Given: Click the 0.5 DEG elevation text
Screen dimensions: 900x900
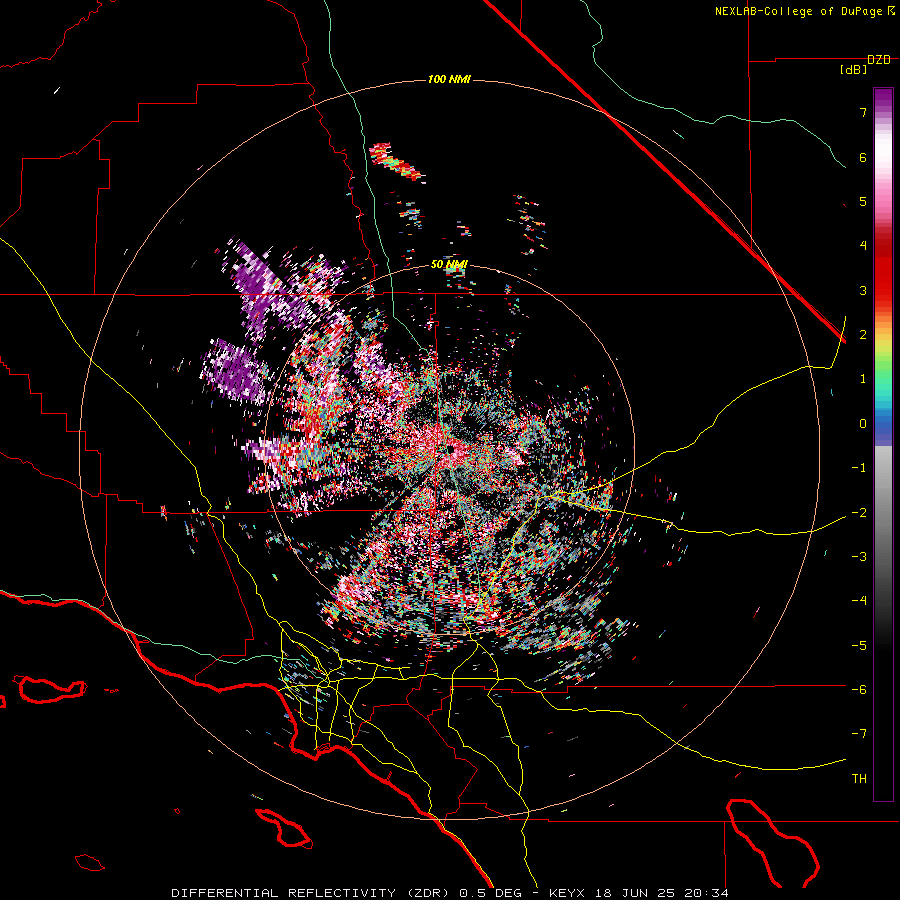Looking at the screenshot, I should (x=490, y=893).
